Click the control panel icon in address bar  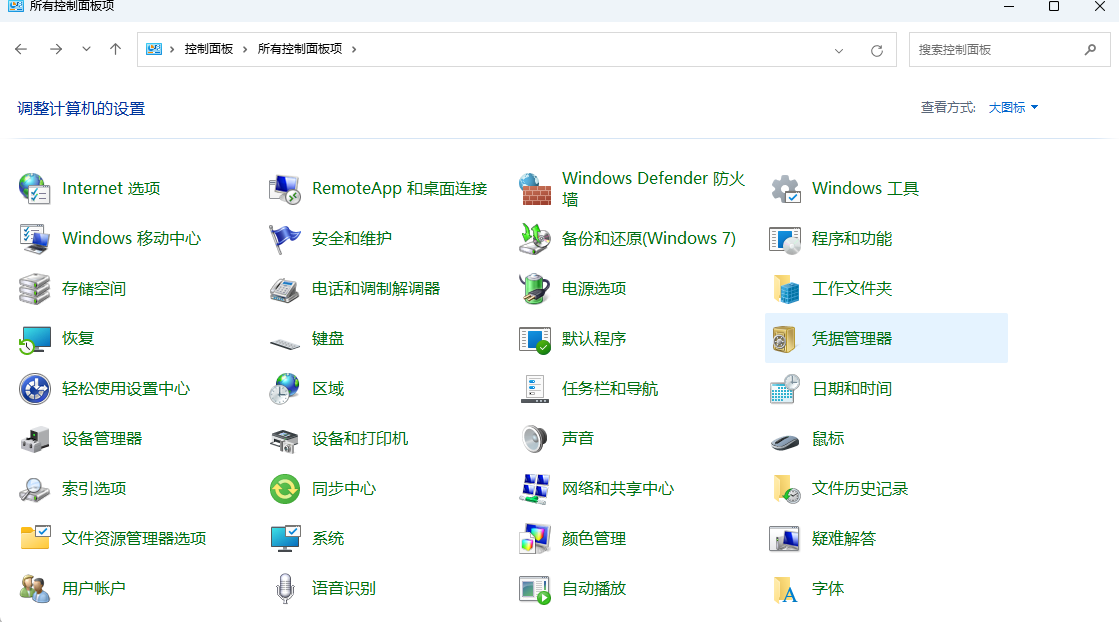[153, 49]
